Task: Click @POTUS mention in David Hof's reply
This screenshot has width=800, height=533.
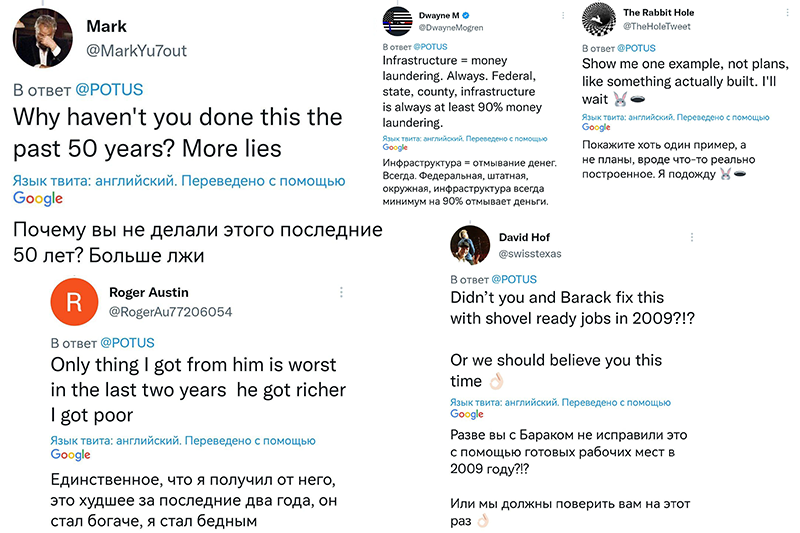Action: (514, 280)
